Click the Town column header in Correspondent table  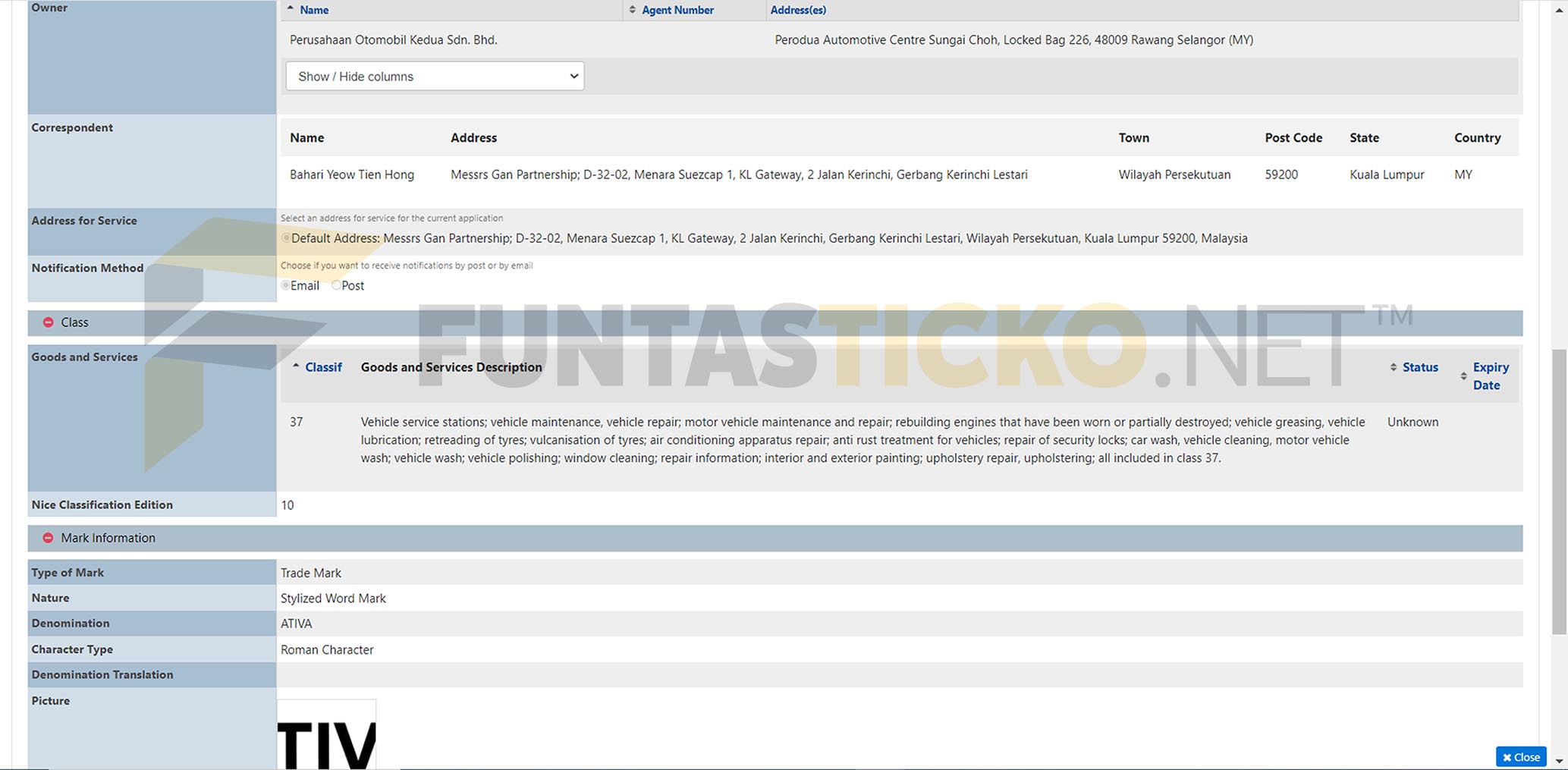click(x=1133, y=137)
